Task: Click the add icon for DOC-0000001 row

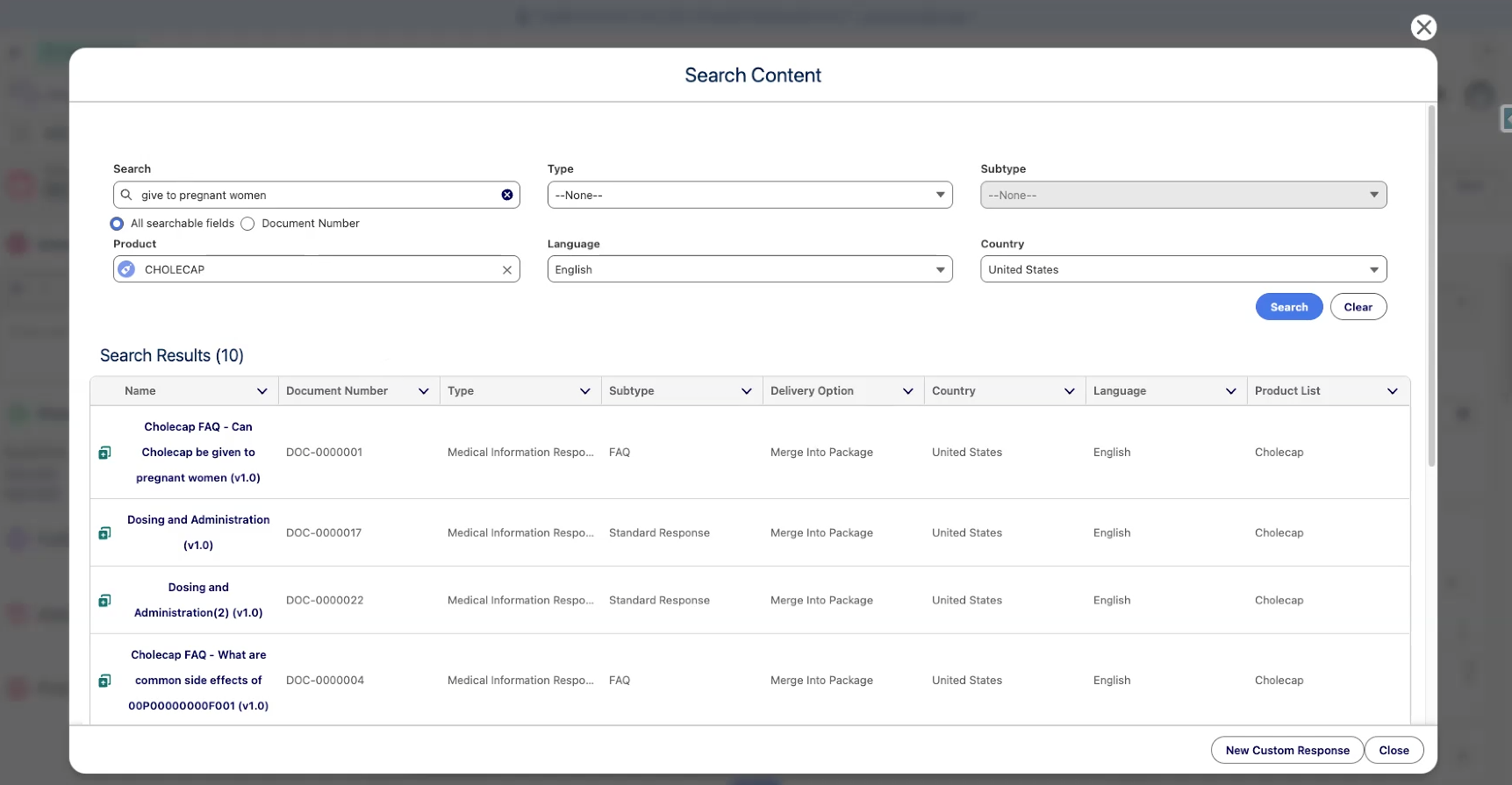Action: 104,453
